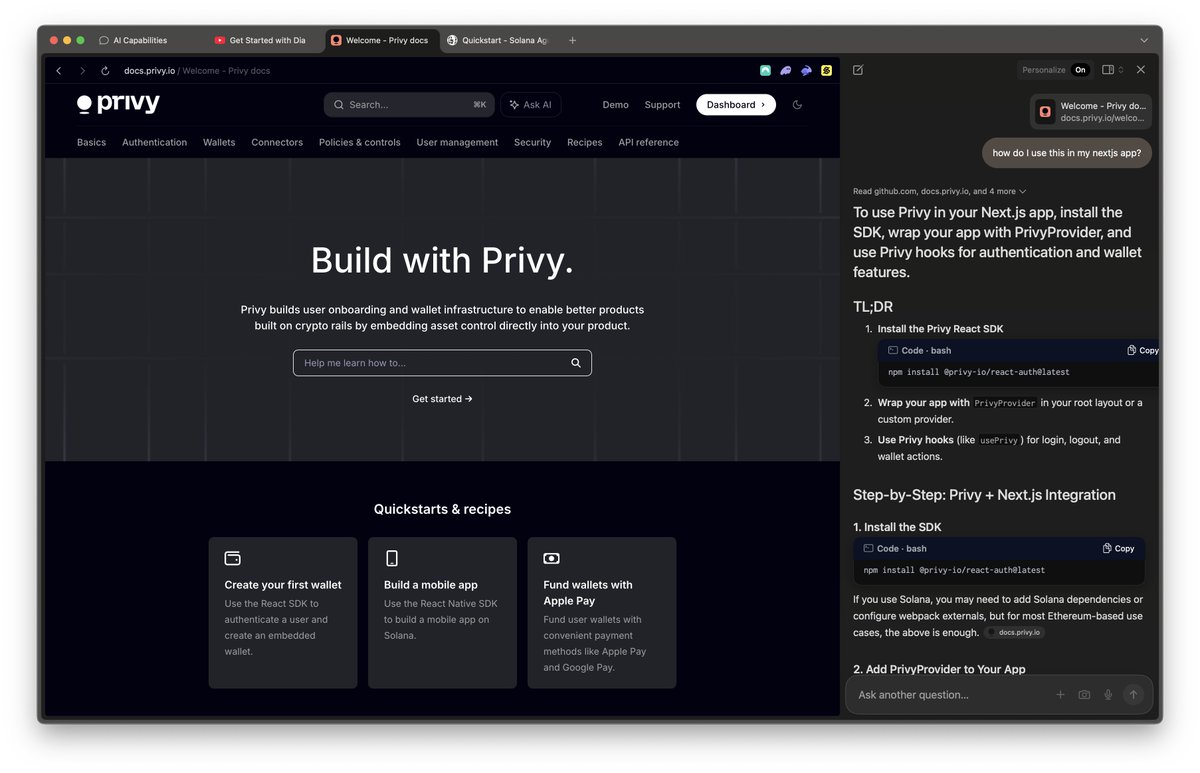1200x773 pixels.
Task: Click the 'Step-by-Step: Privy + Next.js Integration' heading
Action: [x=984, y=495]
